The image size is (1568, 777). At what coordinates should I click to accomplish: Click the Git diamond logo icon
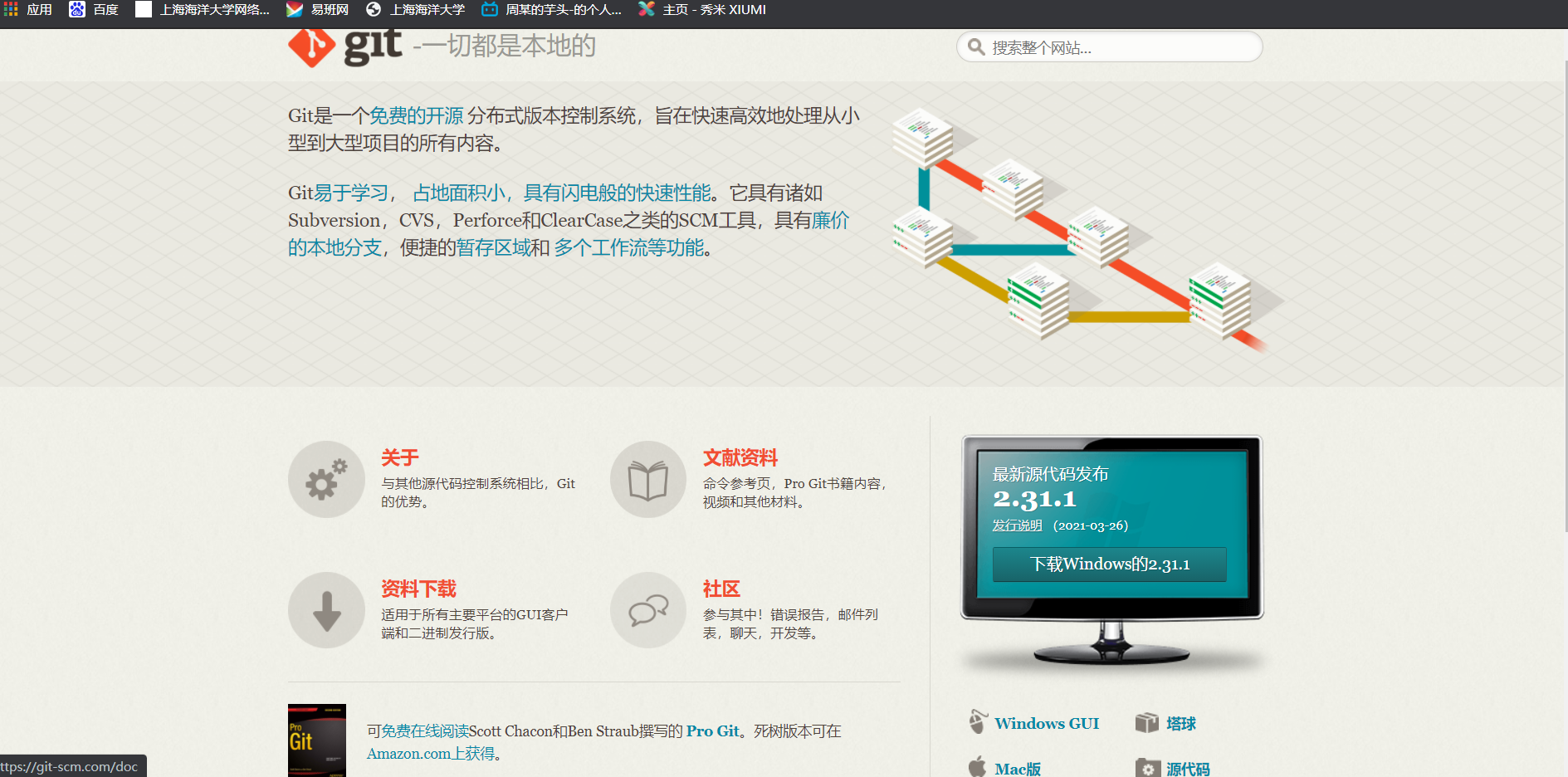tap(311, 47)
